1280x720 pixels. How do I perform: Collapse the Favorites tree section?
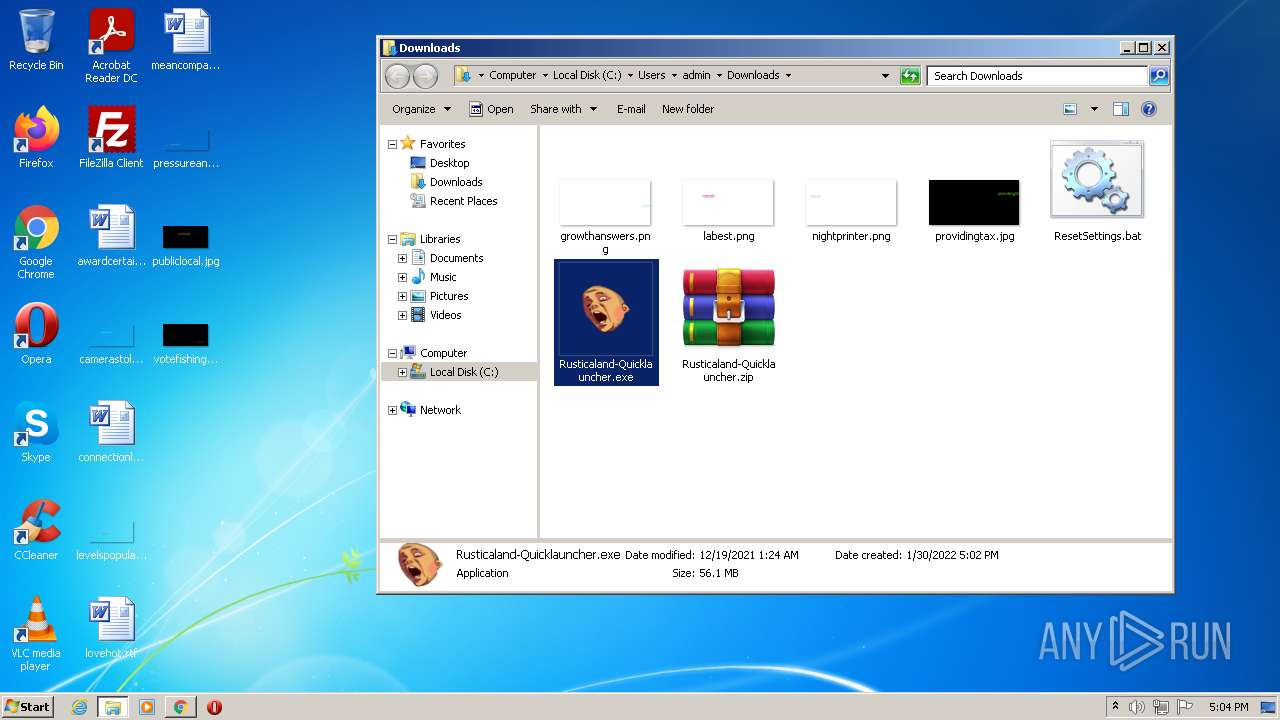coord(392,144)
